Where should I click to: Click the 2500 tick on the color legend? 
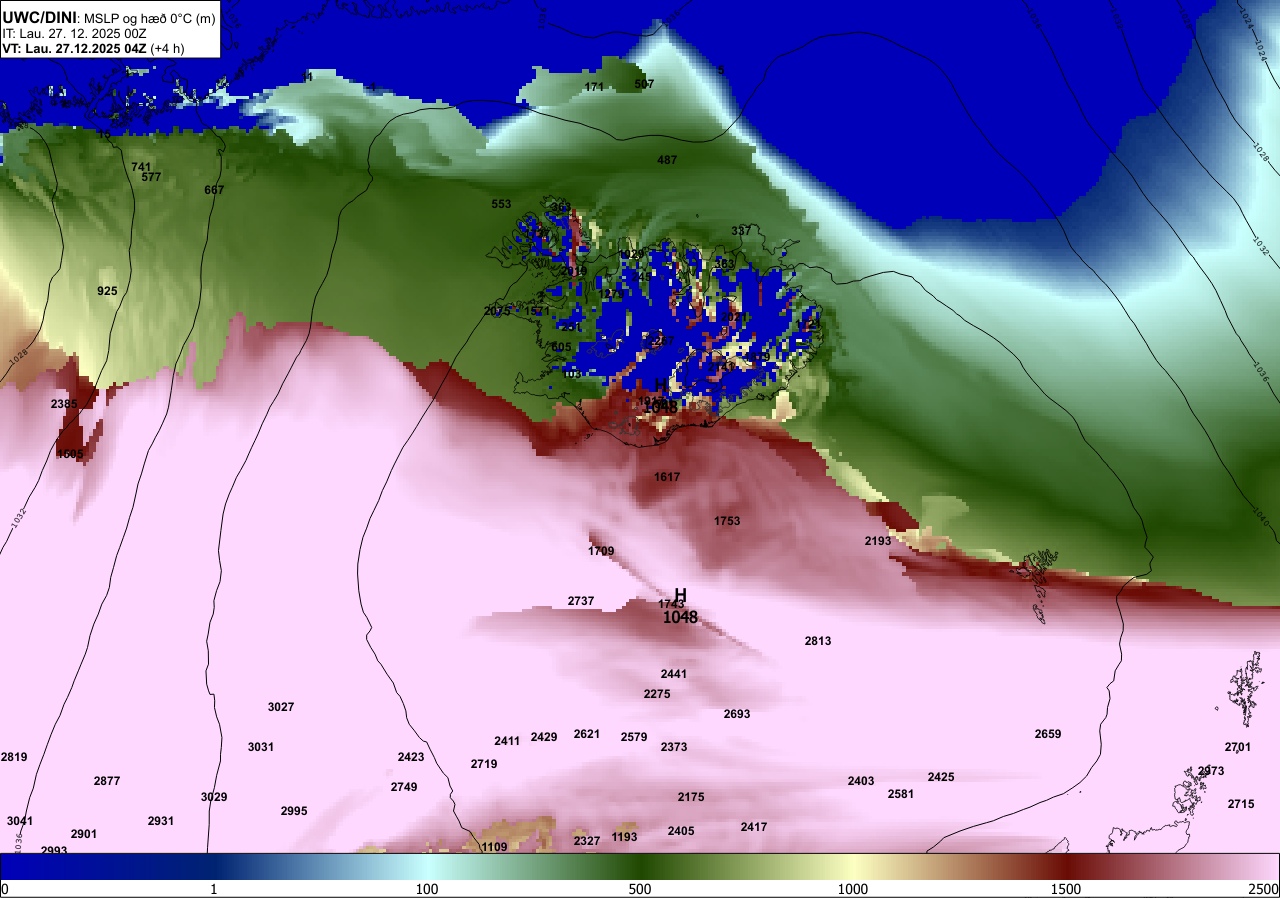[1264, 889]
